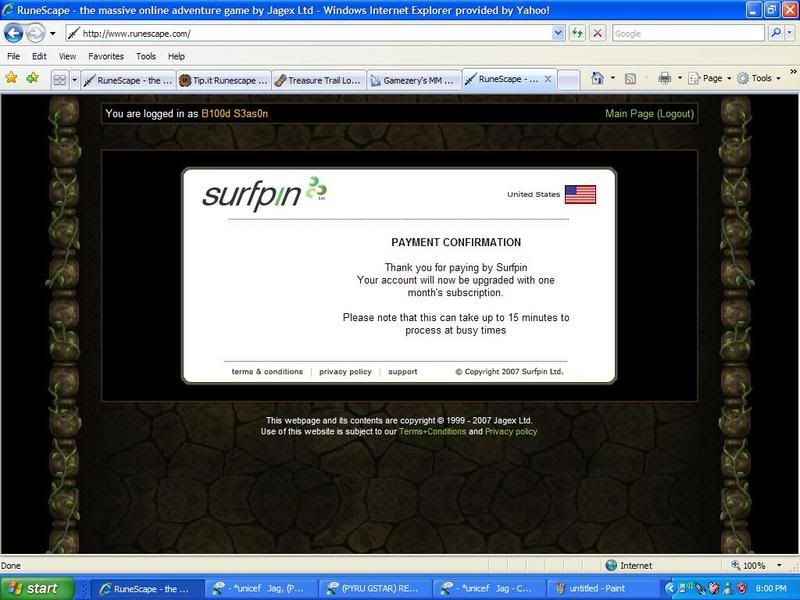Image resolution: width=800 pixels, height=600 pixels.
Task: Open Jagex Terms+Conditions footer link
Action: click(433, 431)
